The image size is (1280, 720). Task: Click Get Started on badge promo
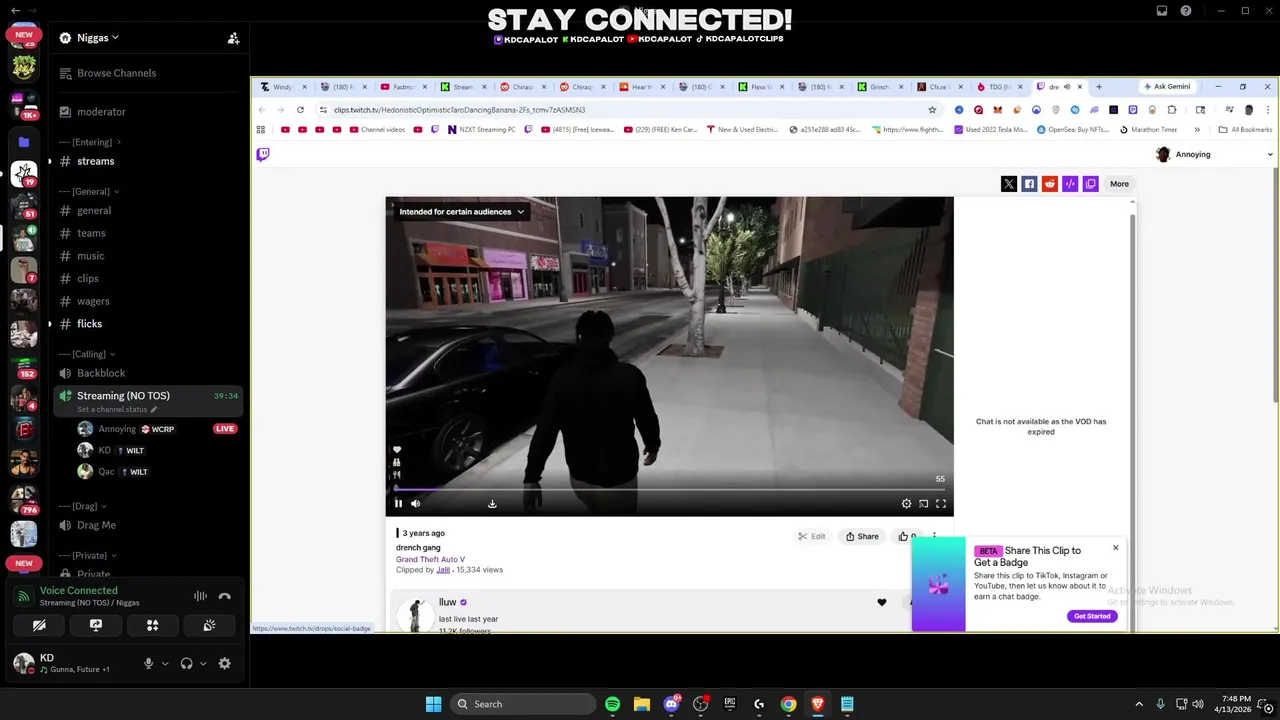[x=1092, y=616]
